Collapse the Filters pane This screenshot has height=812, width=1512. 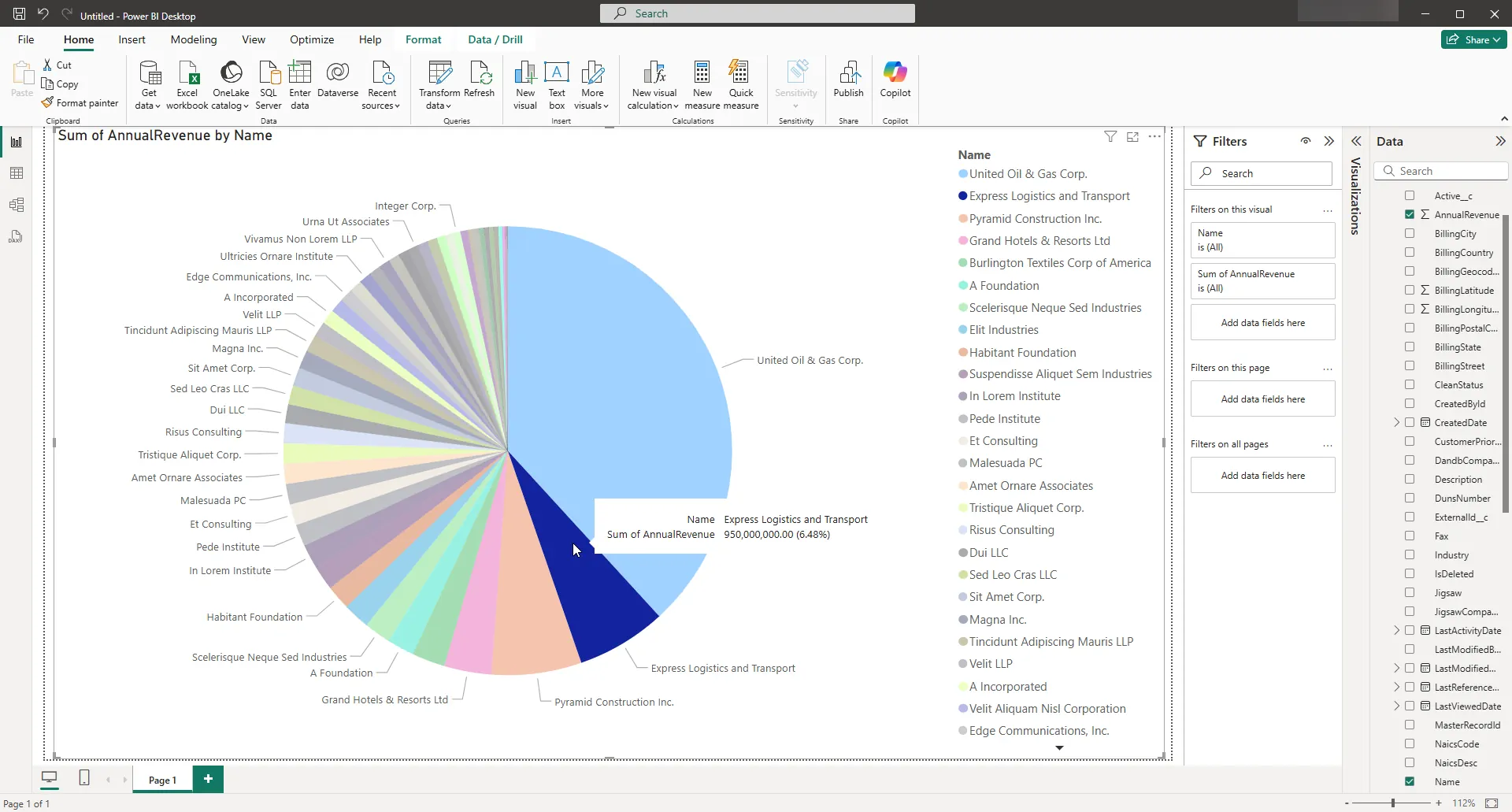tap(1329, 141)
